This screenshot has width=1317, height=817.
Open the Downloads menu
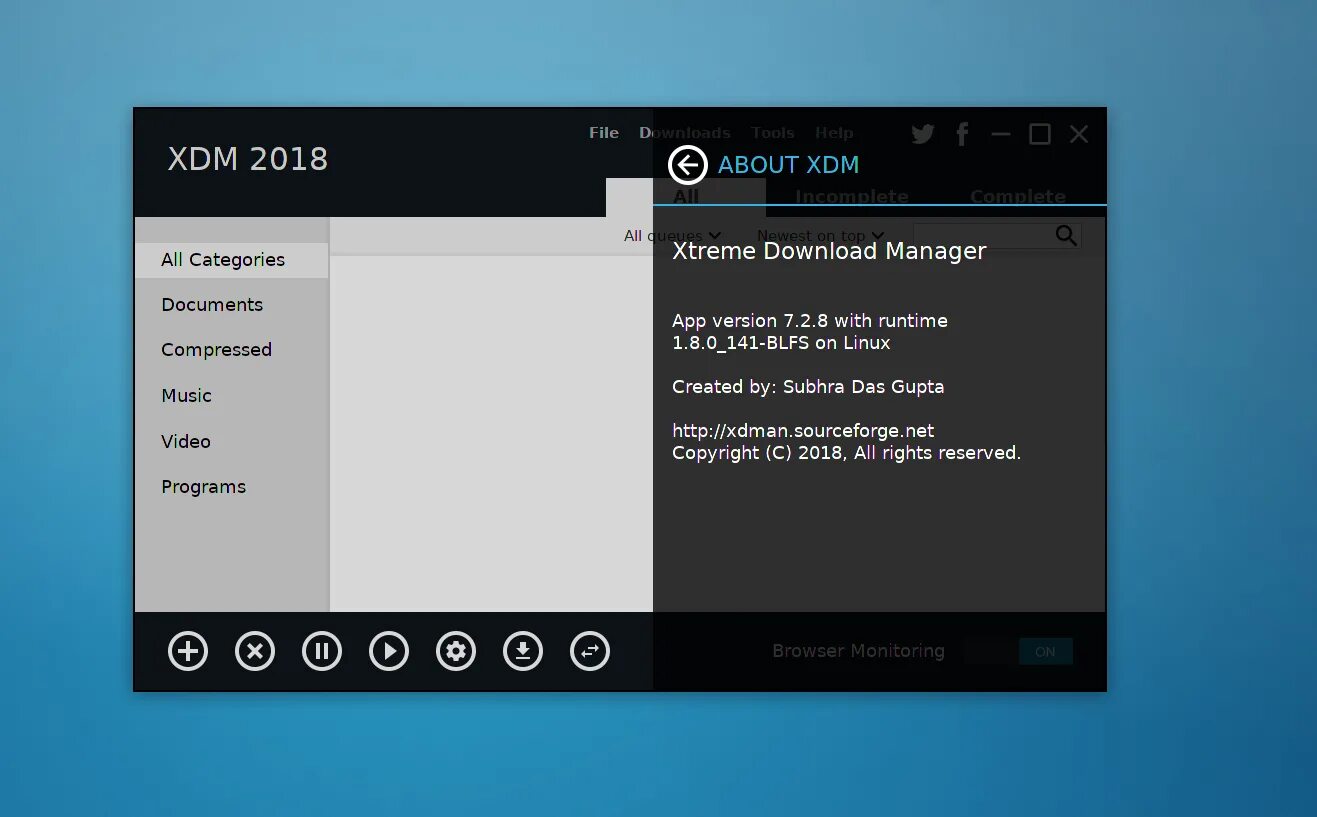[685, 133]
